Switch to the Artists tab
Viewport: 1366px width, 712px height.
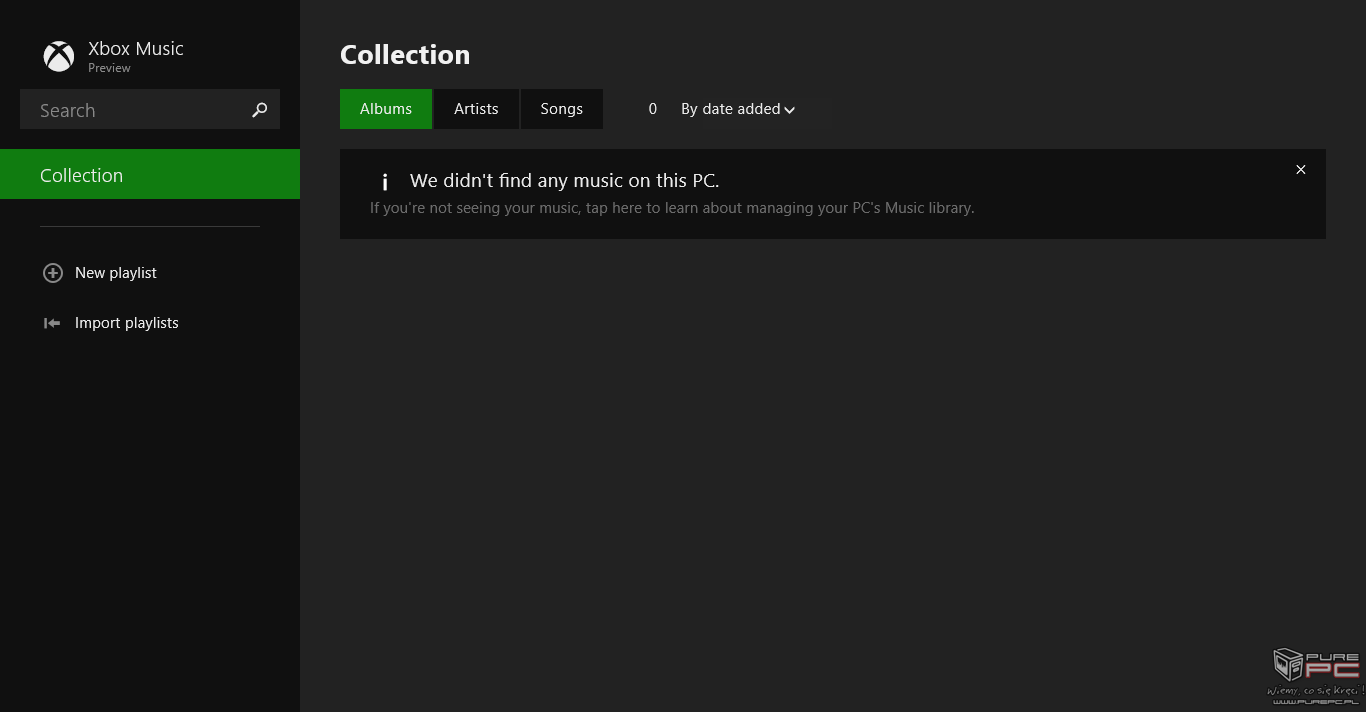[x=476, y=109]
